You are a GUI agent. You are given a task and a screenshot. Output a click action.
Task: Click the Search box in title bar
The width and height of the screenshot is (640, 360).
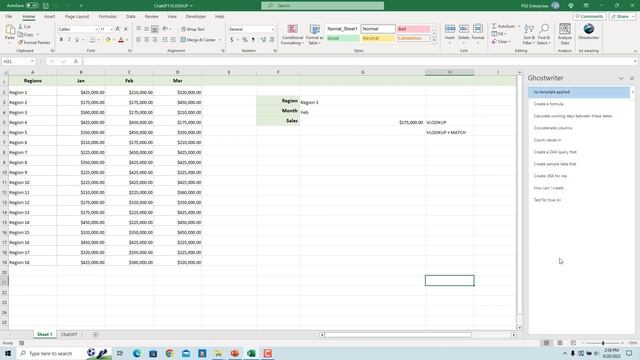pyautogui.click(x=322, y=6)
